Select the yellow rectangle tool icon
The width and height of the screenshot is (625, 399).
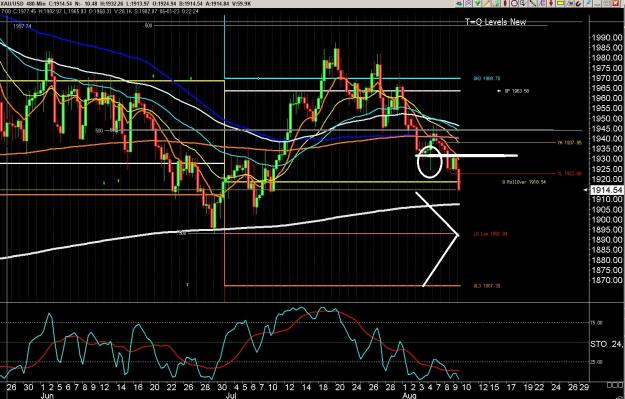(x=560, y=4)
